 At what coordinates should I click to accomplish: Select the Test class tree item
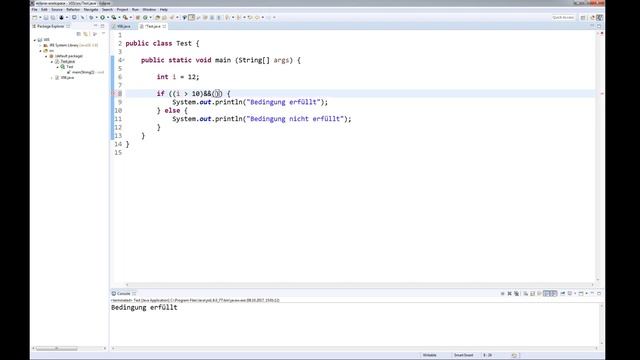coord(67,67)
